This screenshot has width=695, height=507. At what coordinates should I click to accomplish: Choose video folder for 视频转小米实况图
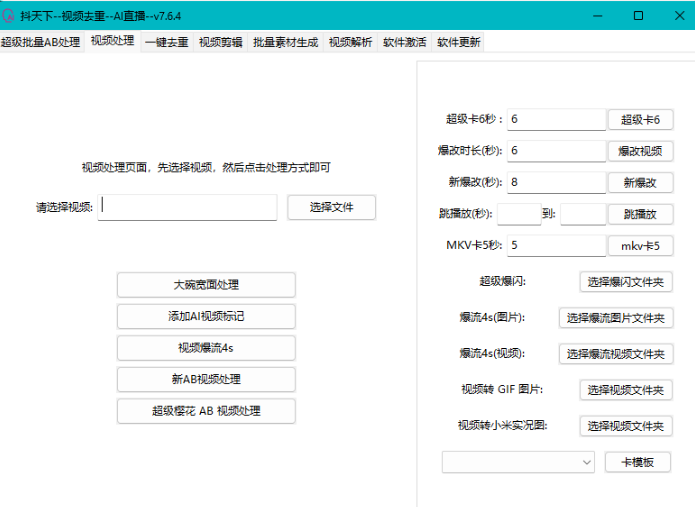click(626, 426)
